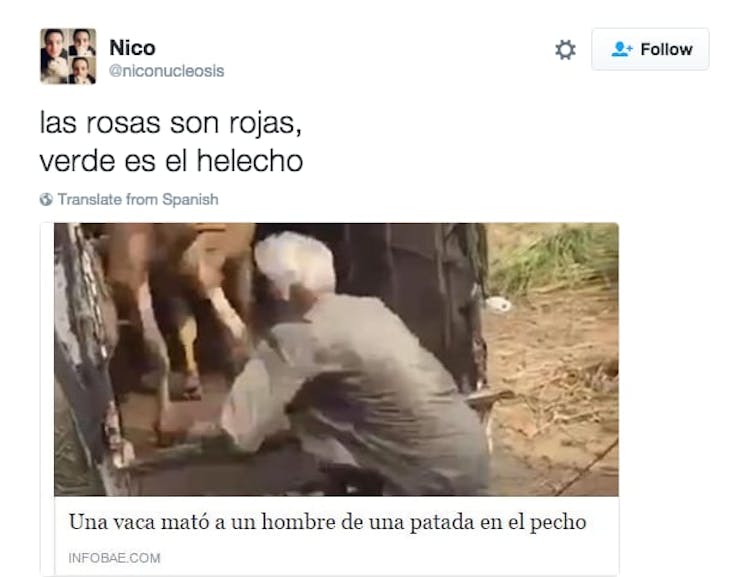Open Nico's profile avatar collage

[x=68, y=56]
